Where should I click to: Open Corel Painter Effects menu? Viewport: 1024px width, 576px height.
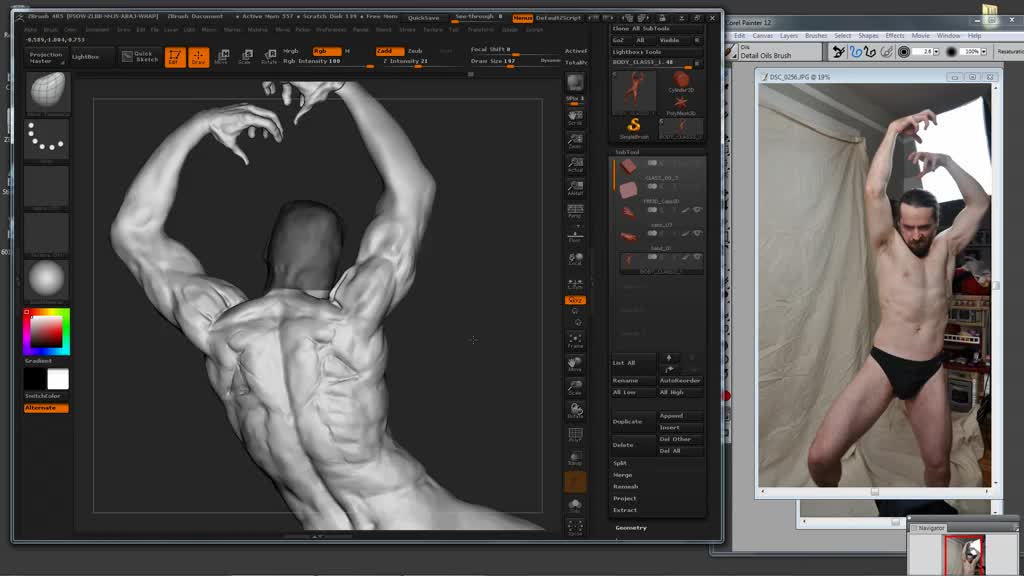point(895,36)
